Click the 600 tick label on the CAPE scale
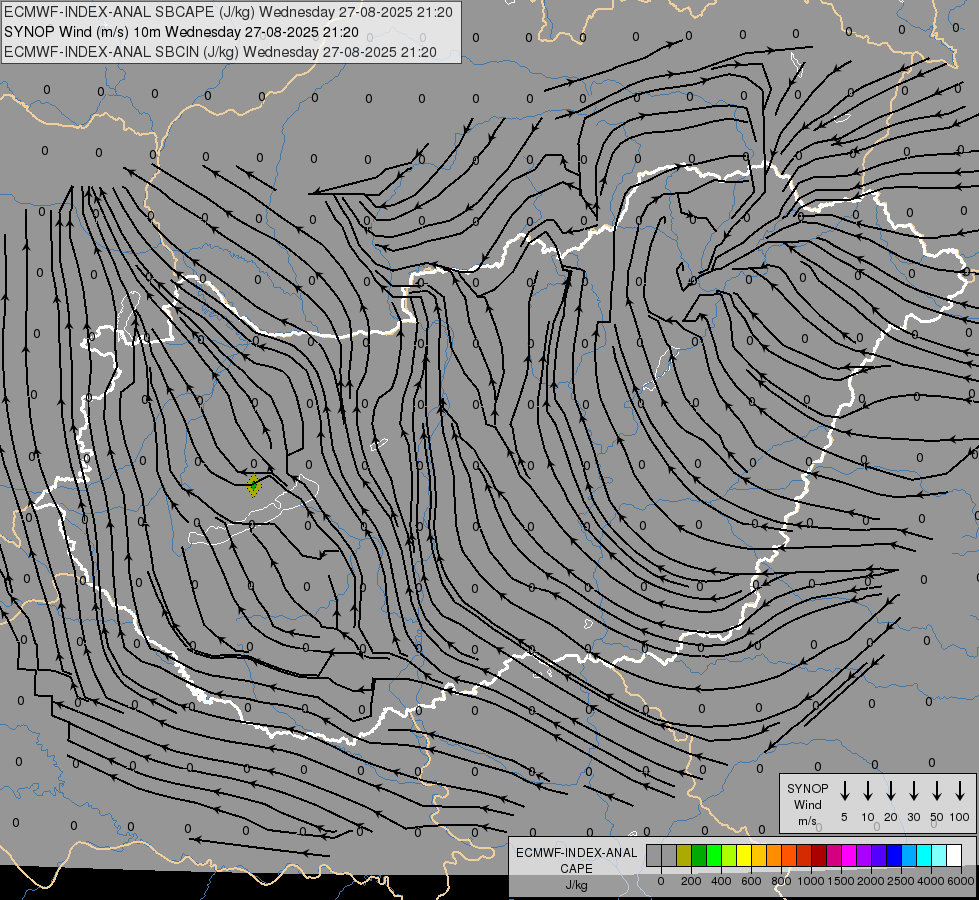Screen dimensions: 979x900 (751, 881)
